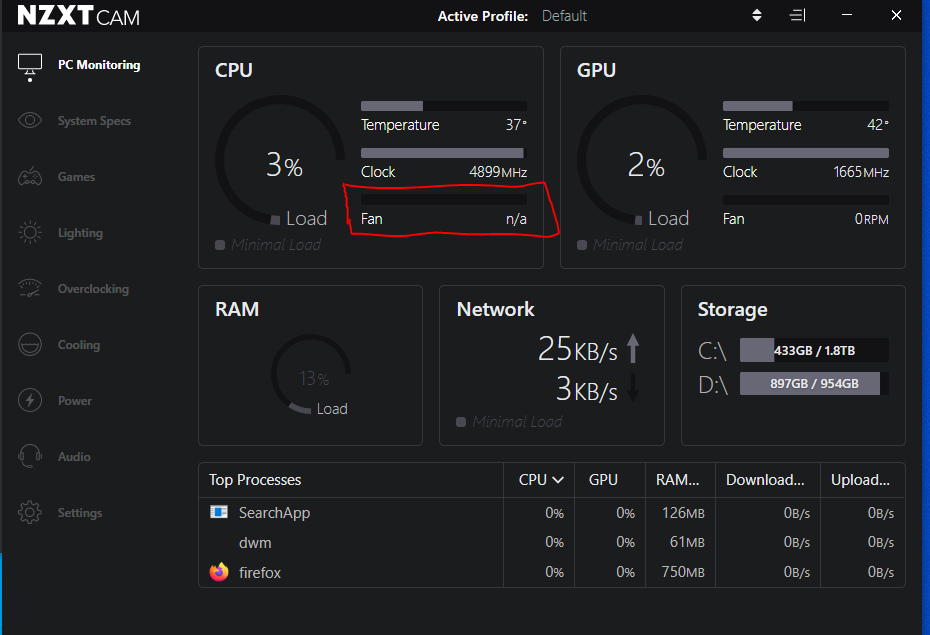The height and width of the screenshot is (635, 930).
Task: Click the SearchApp process icon
Action: (219, 512)
